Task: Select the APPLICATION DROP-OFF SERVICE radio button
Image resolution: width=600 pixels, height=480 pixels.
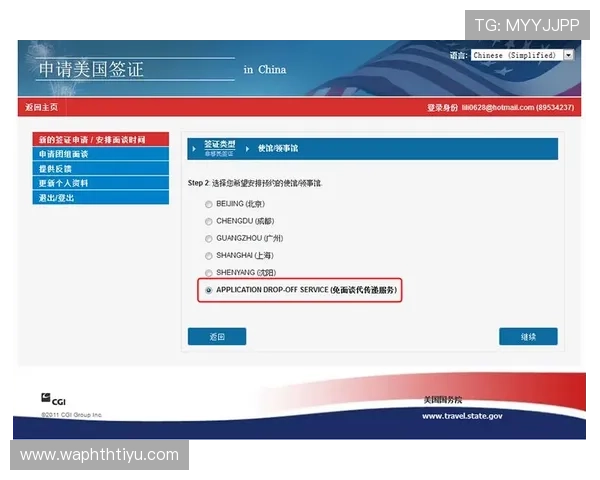Action: 209,290
